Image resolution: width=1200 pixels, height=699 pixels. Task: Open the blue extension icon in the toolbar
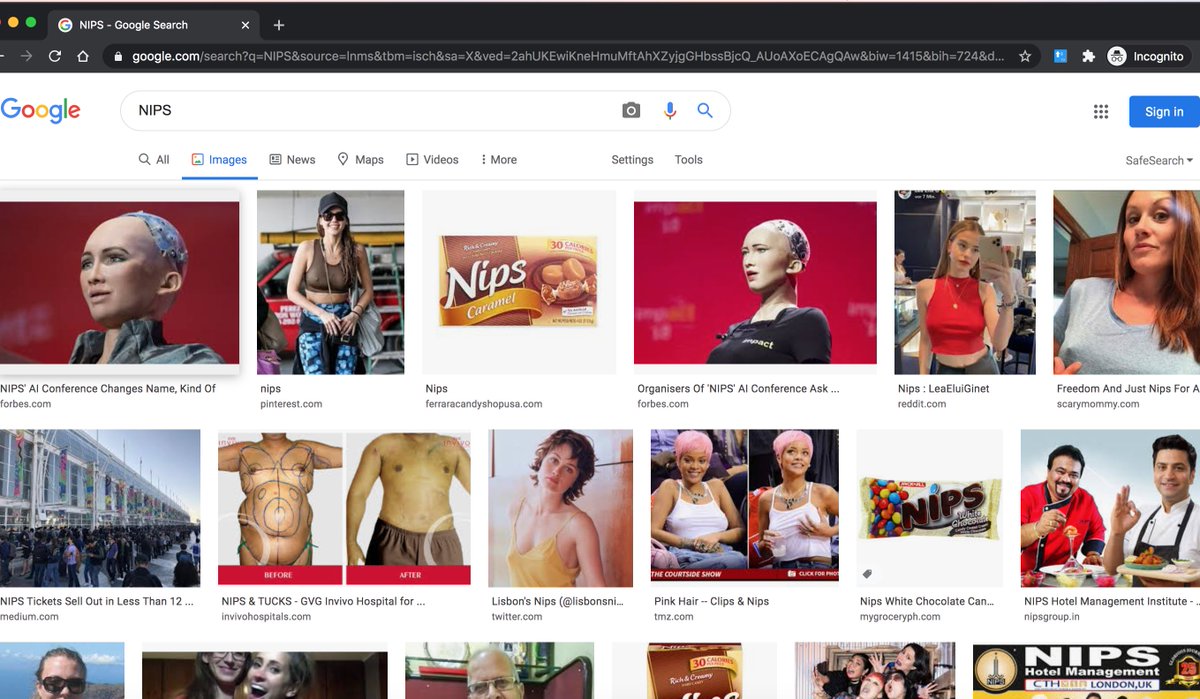(x=1060, y=57)
